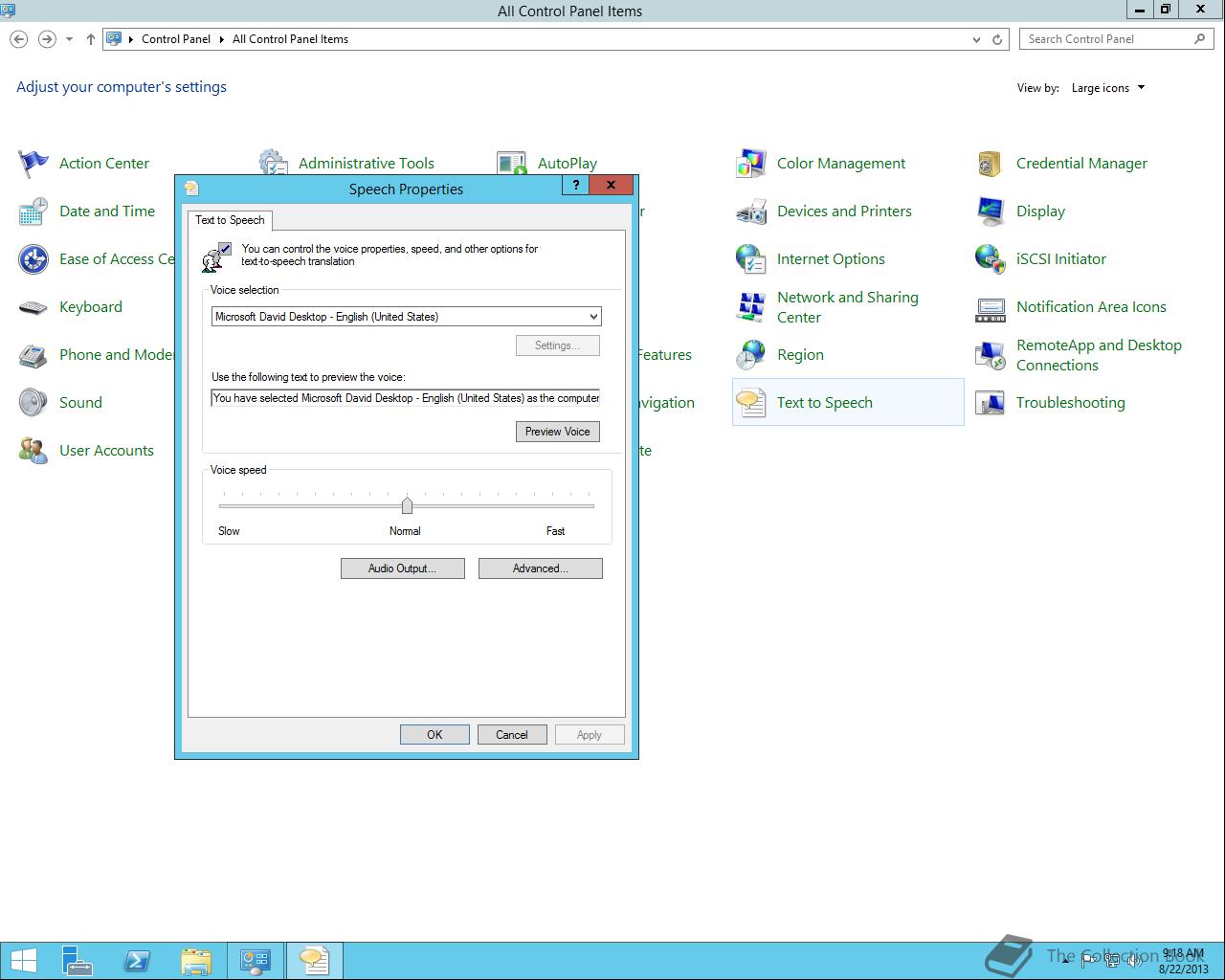Click in Search Control Panel box
Image resolution: width=1225 pixels, height=980 pixels.
1117,39
